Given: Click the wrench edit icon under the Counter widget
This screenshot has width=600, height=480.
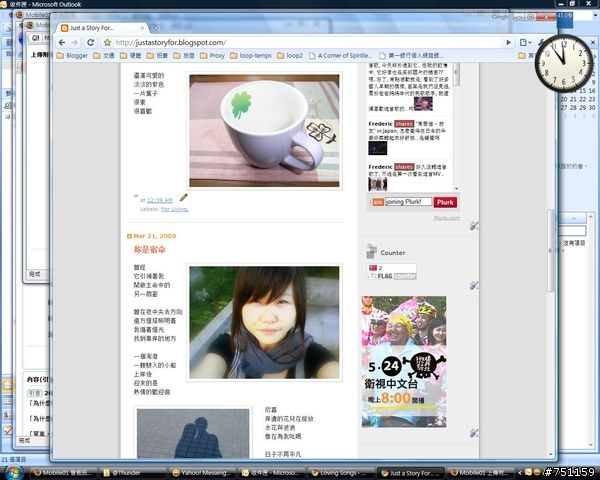Looking at the screenshot, I should [474, 285].
